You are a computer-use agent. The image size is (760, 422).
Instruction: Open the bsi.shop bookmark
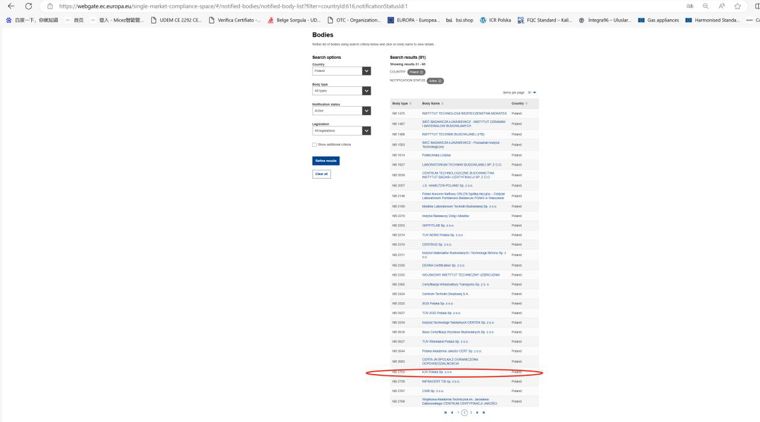click(459, 20)
